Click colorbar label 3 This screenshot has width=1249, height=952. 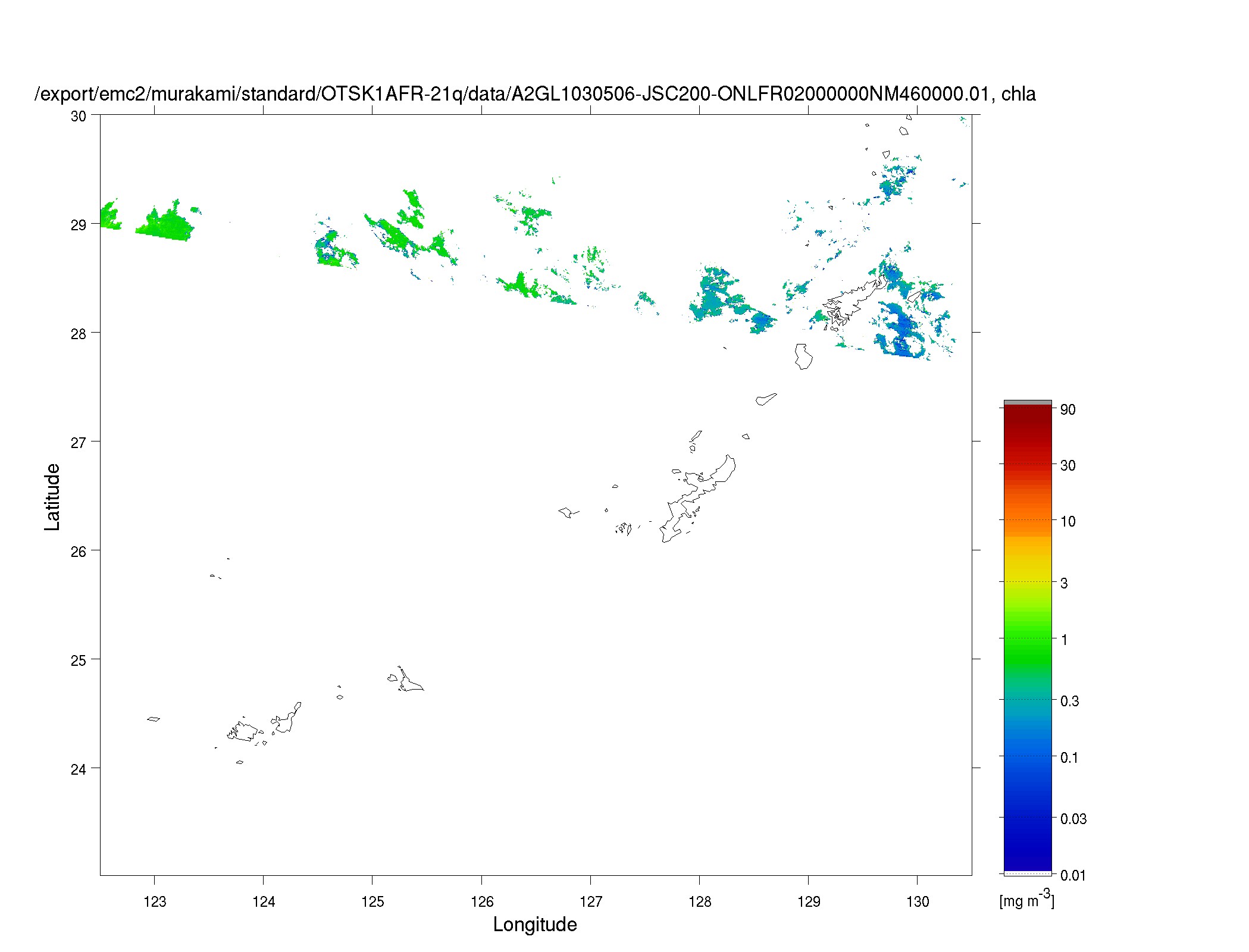(x=1064, y=583)
